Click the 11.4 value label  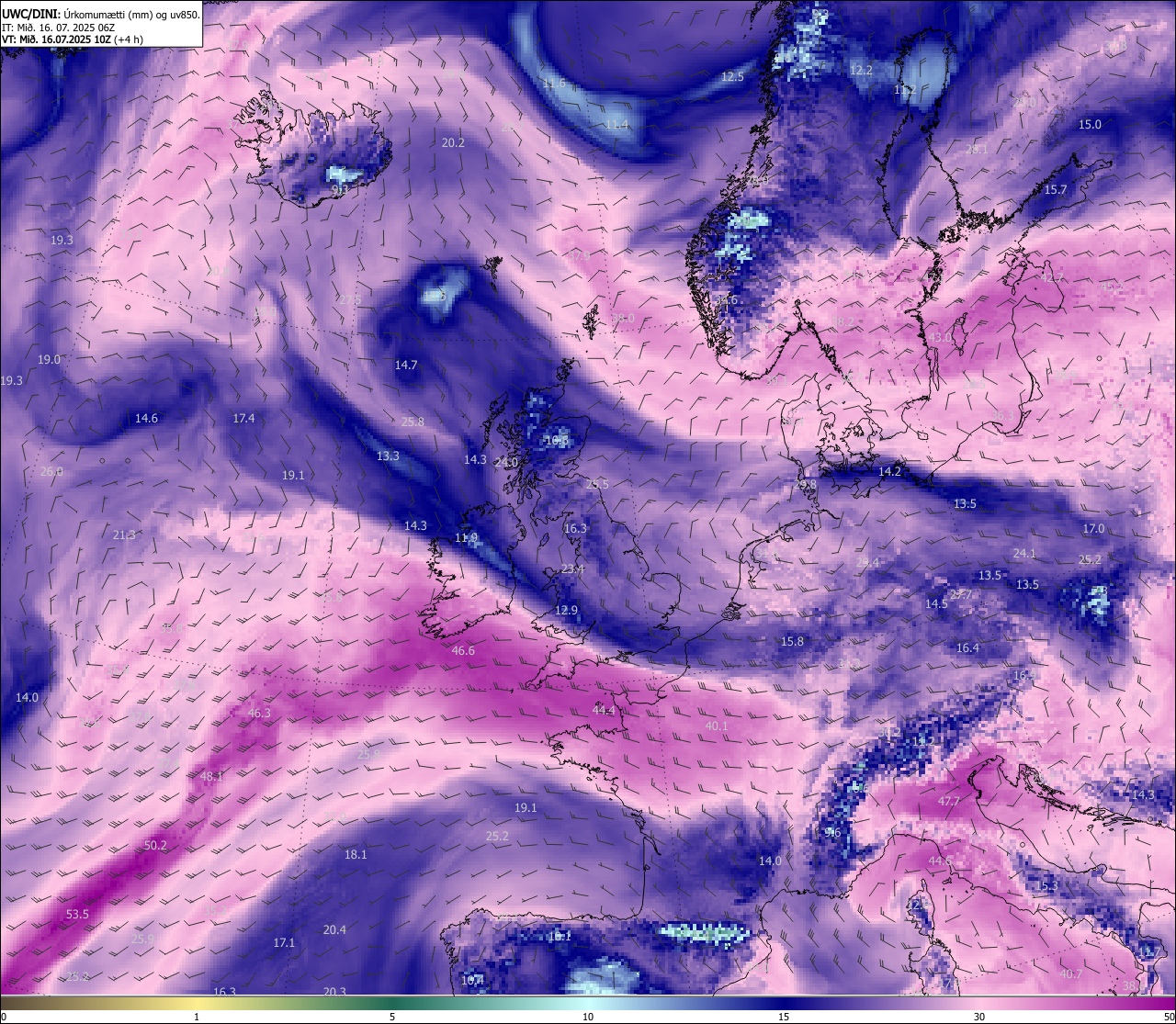pos(616,124)
